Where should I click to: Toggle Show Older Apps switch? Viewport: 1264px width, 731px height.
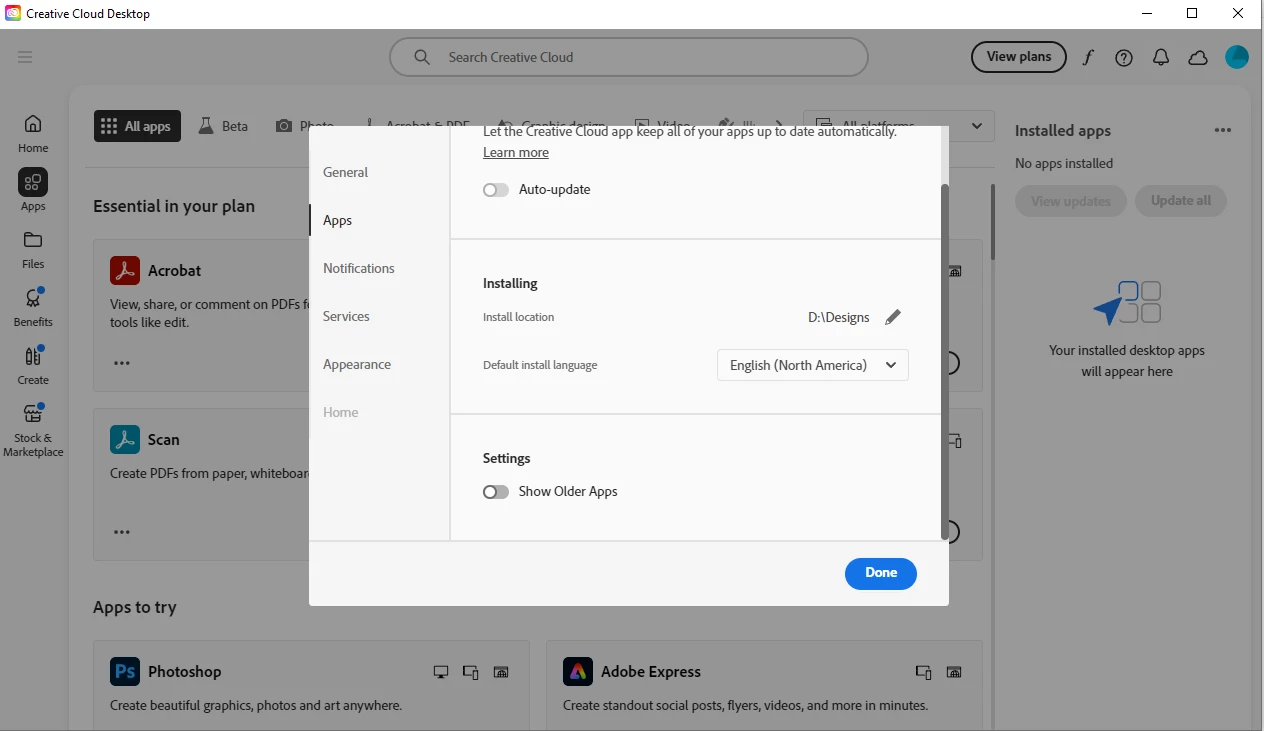click(x=496, y=492)
